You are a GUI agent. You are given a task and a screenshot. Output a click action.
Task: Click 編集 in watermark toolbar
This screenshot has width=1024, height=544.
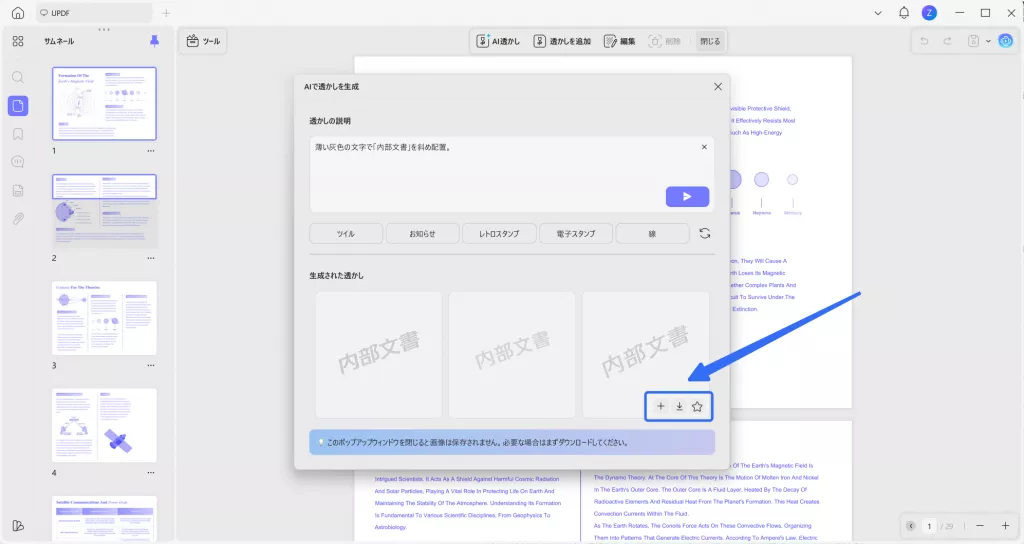coord(620,41)
